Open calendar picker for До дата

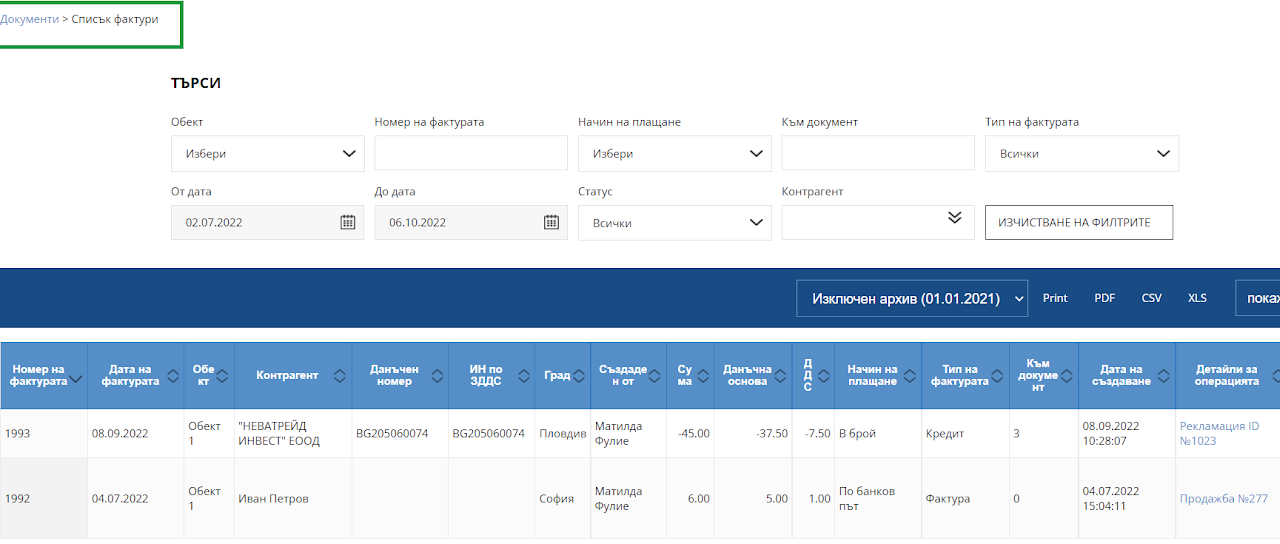click(x=551, y=222)
